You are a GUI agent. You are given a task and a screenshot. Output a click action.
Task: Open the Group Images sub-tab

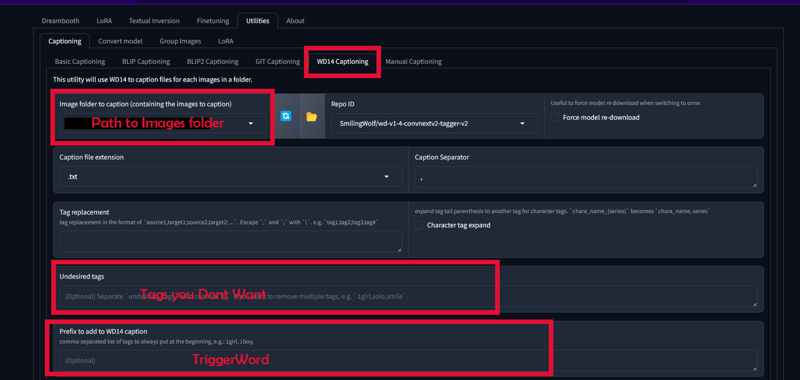(x=180, y=41)
